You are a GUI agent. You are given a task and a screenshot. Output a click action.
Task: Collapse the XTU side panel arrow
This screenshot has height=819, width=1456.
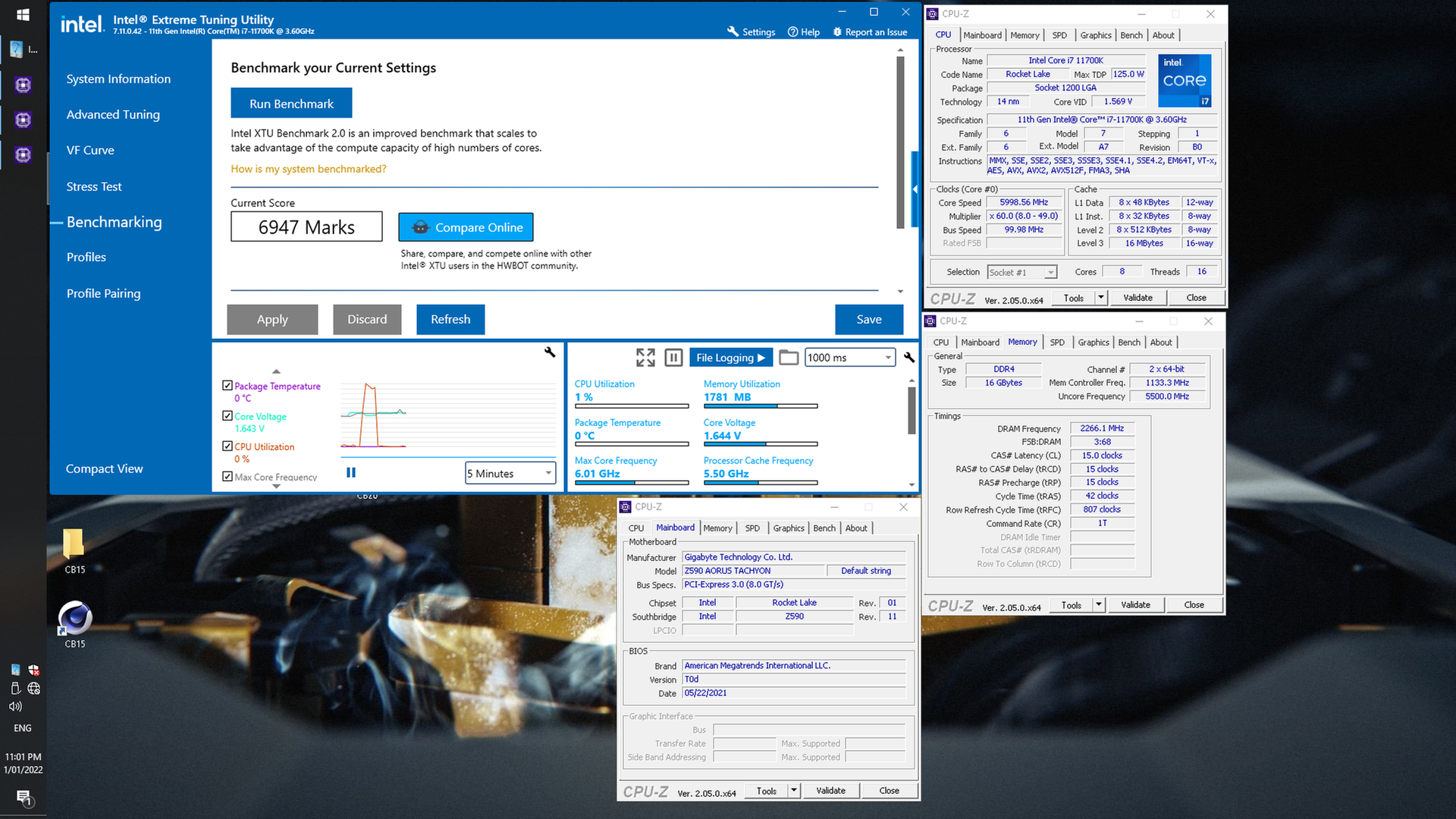[915, 189]
